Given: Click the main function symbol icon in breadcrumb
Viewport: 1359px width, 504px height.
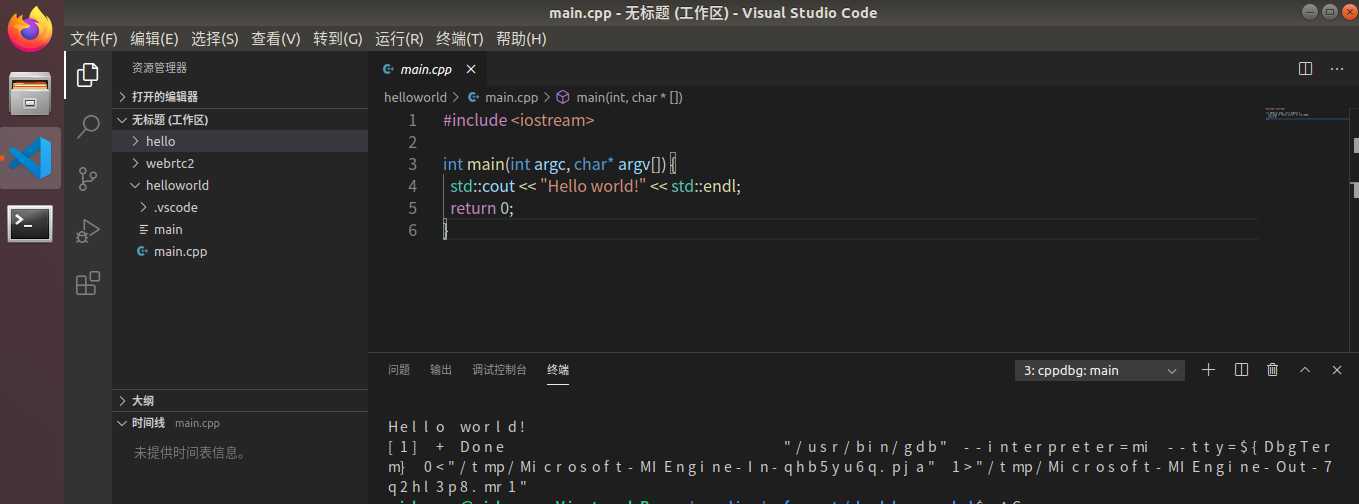Looking at the screenshot, I should (563, 97).
